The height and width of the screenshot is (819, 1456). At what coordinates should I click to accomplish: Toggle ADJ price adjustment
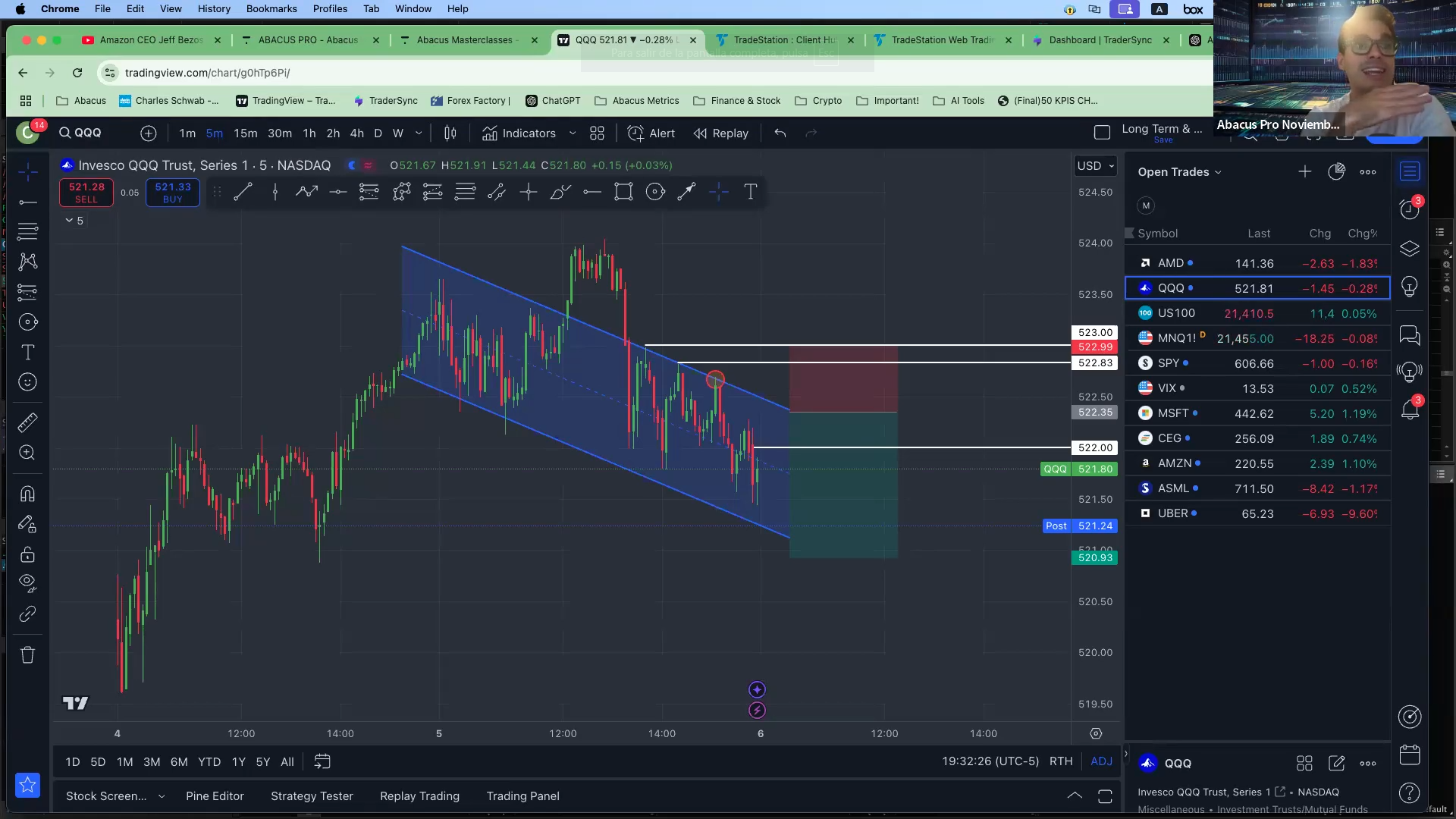(x=1101, y=761)
